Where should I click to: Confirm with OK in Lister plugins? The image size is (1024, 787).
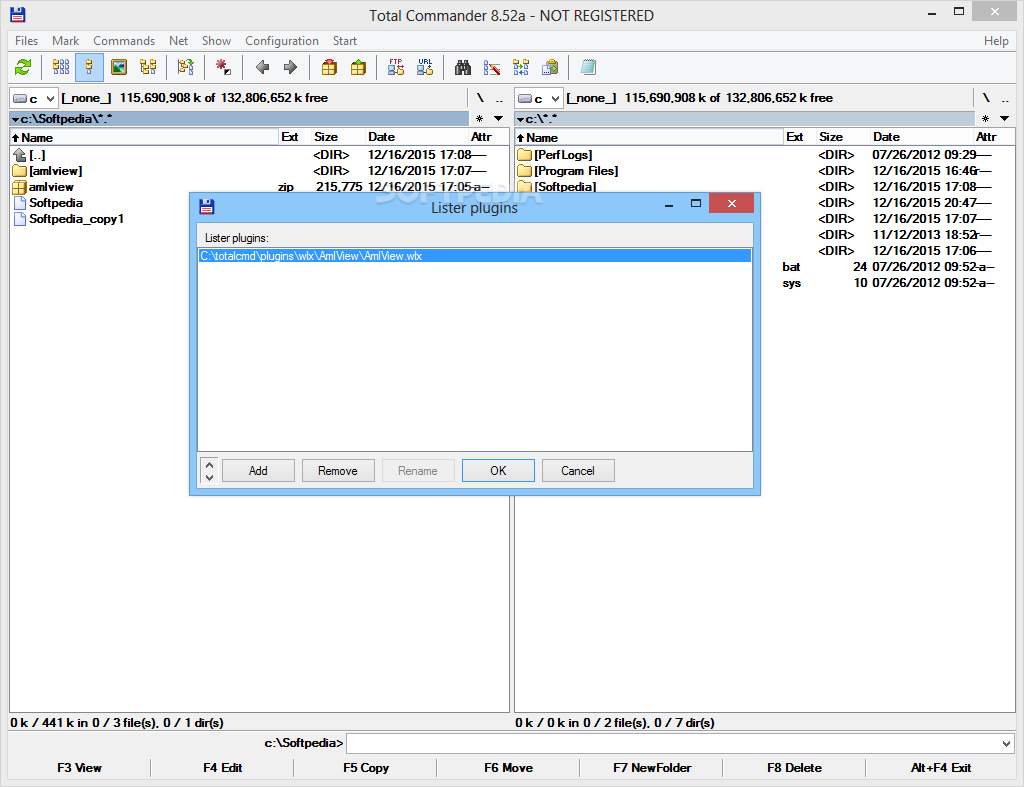[x=498, y=471]
